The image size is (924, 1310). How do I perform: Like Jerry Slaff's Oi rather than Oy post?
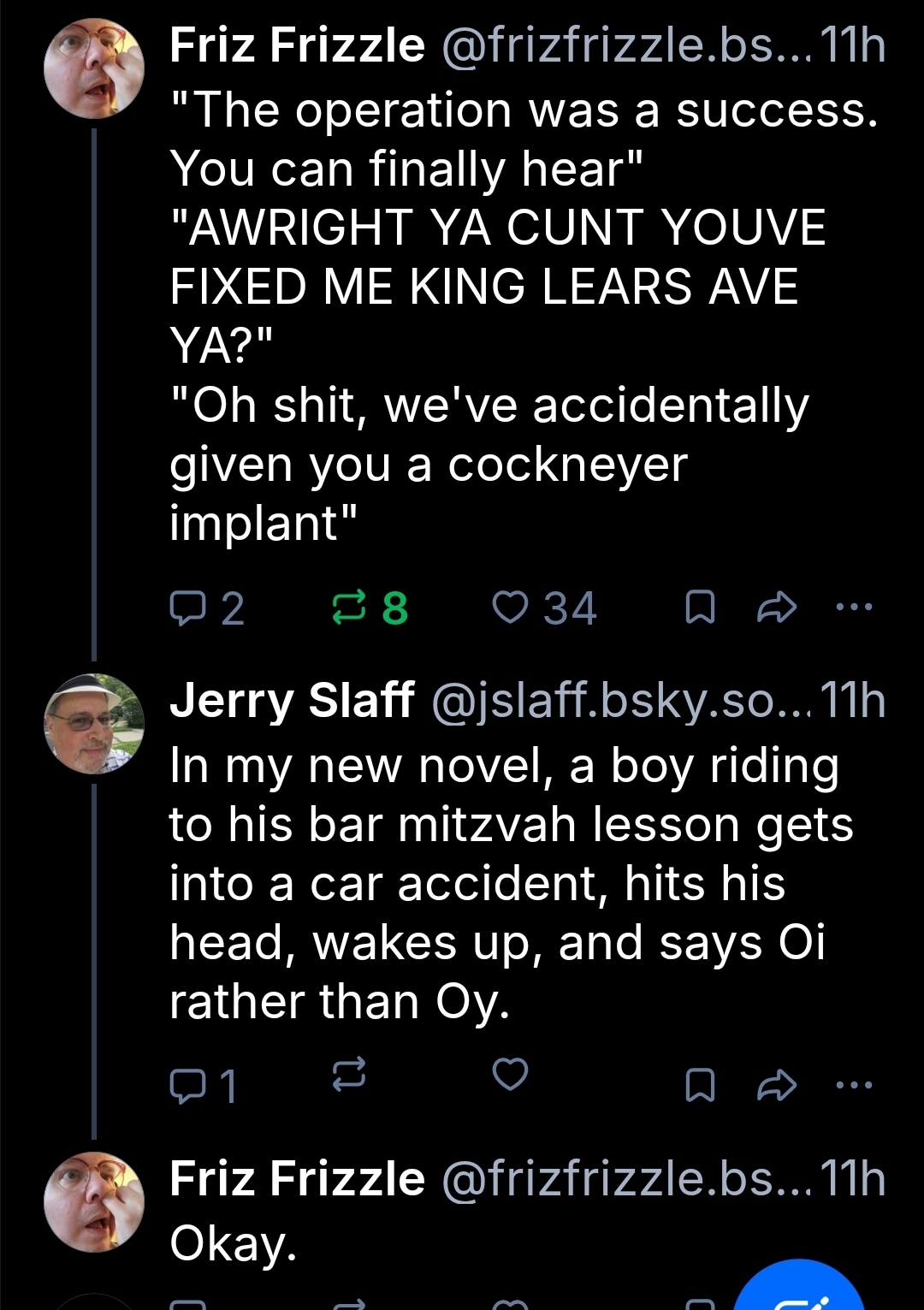pos(511,1073)
